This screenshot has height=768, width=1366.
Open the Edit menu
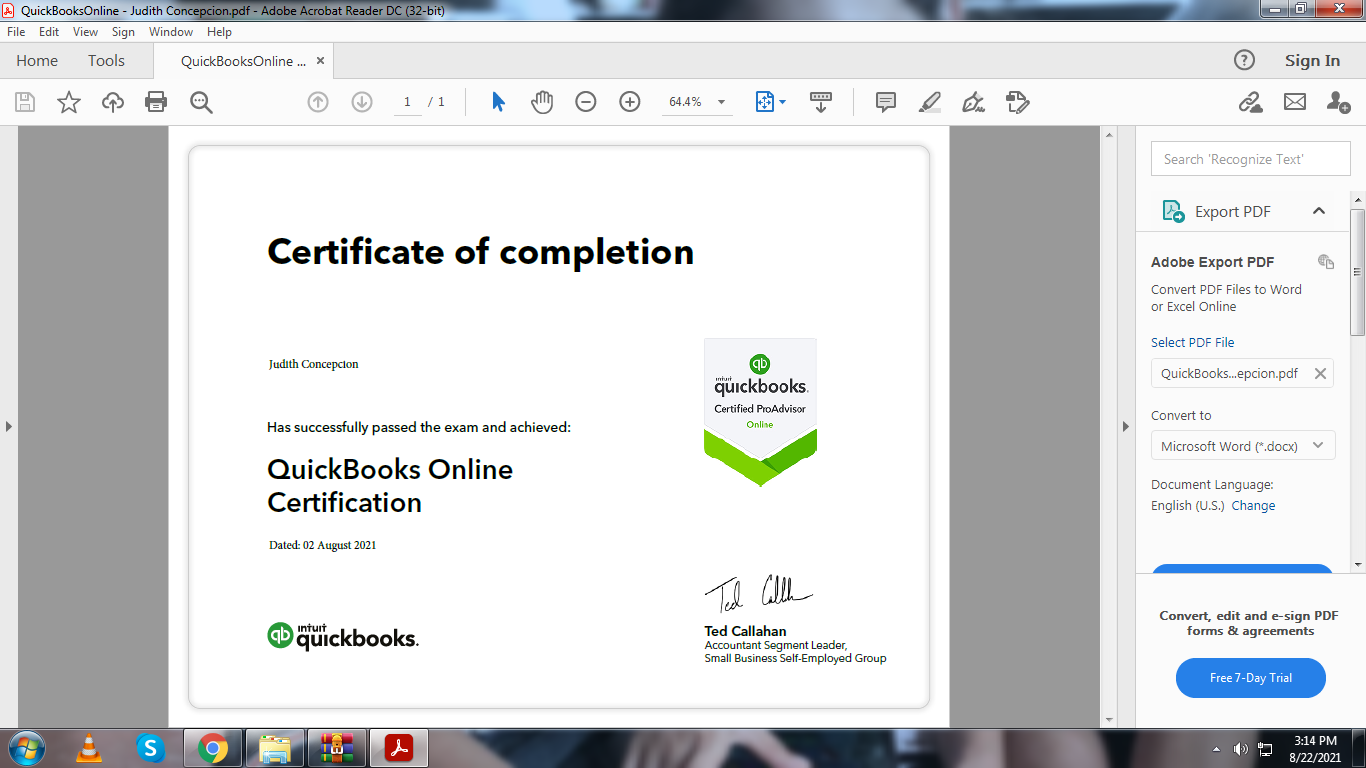coord(49,32)
